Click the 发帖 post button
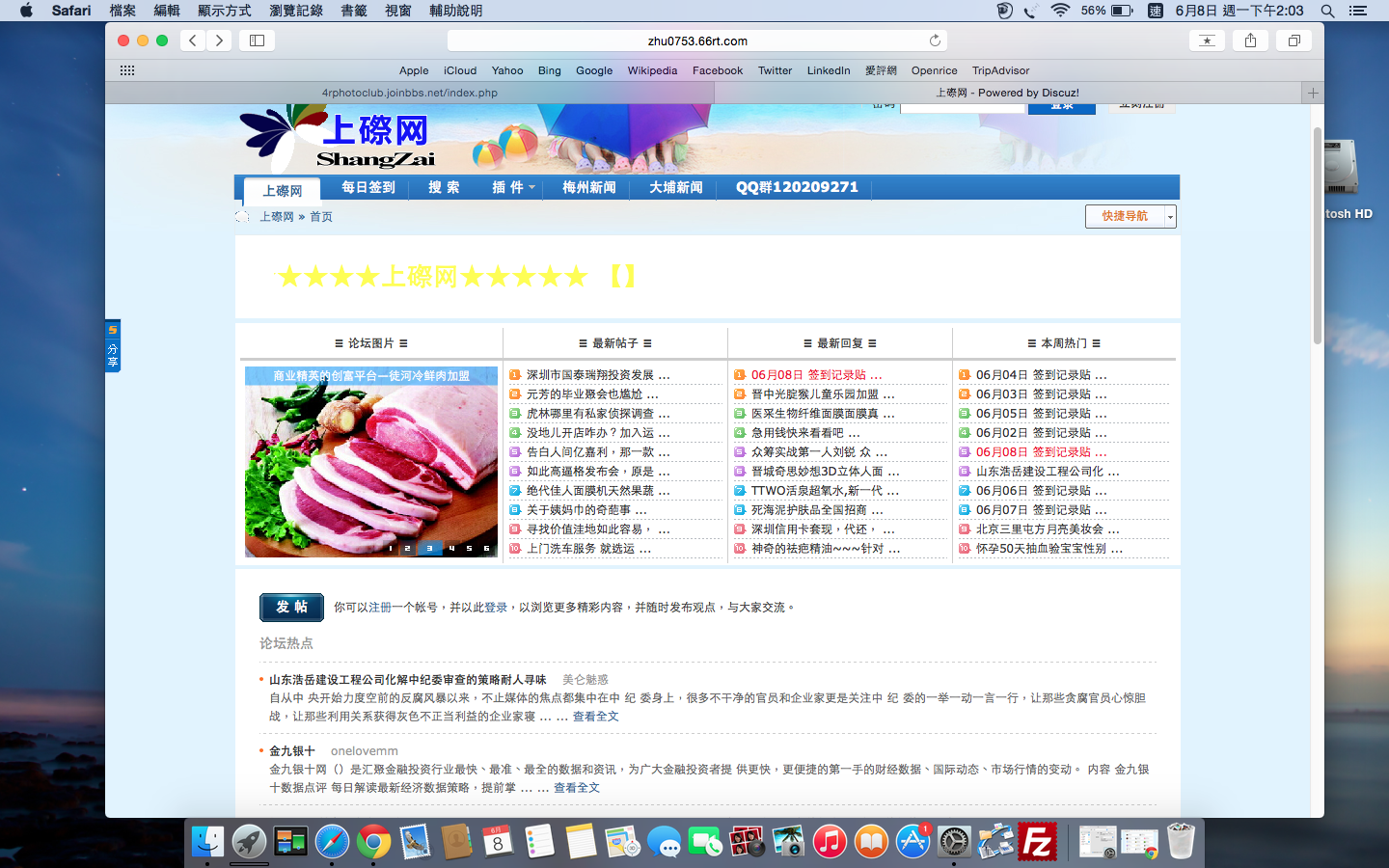Image resolution: width=1389 pixels, height=868 pixels. tap(291, 608)
